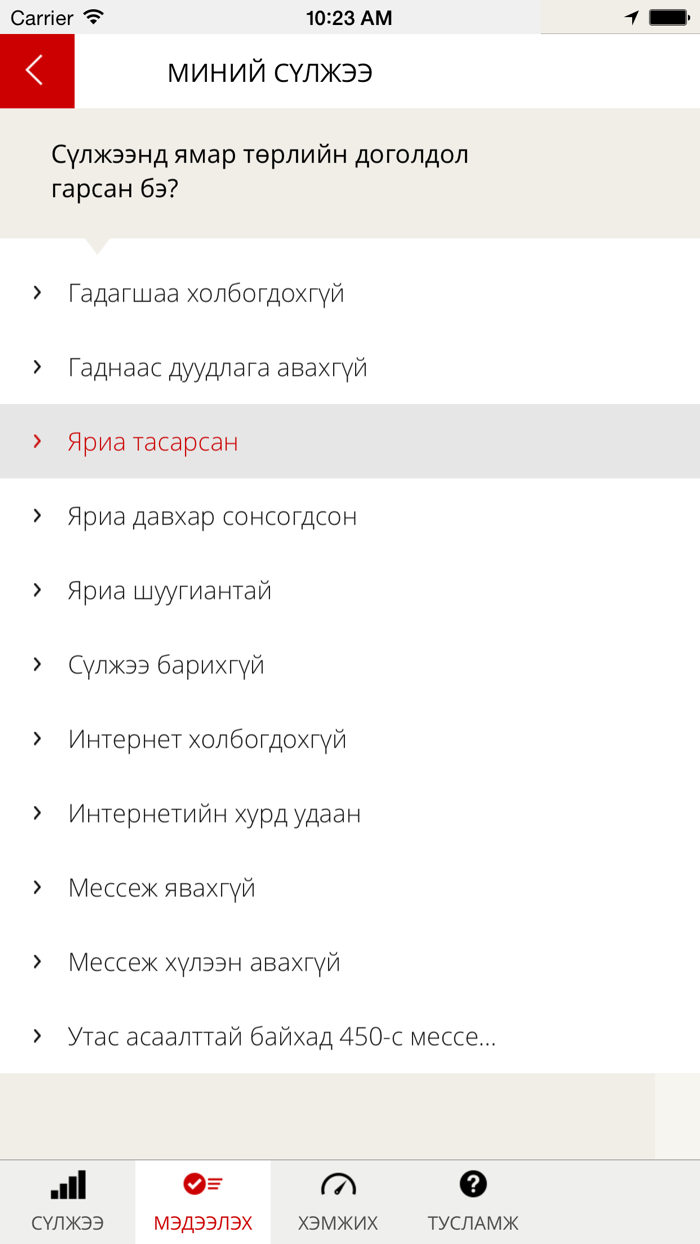
Task: Expand the Яриа тасарсан chevron arrow
Action: point(37,441)
